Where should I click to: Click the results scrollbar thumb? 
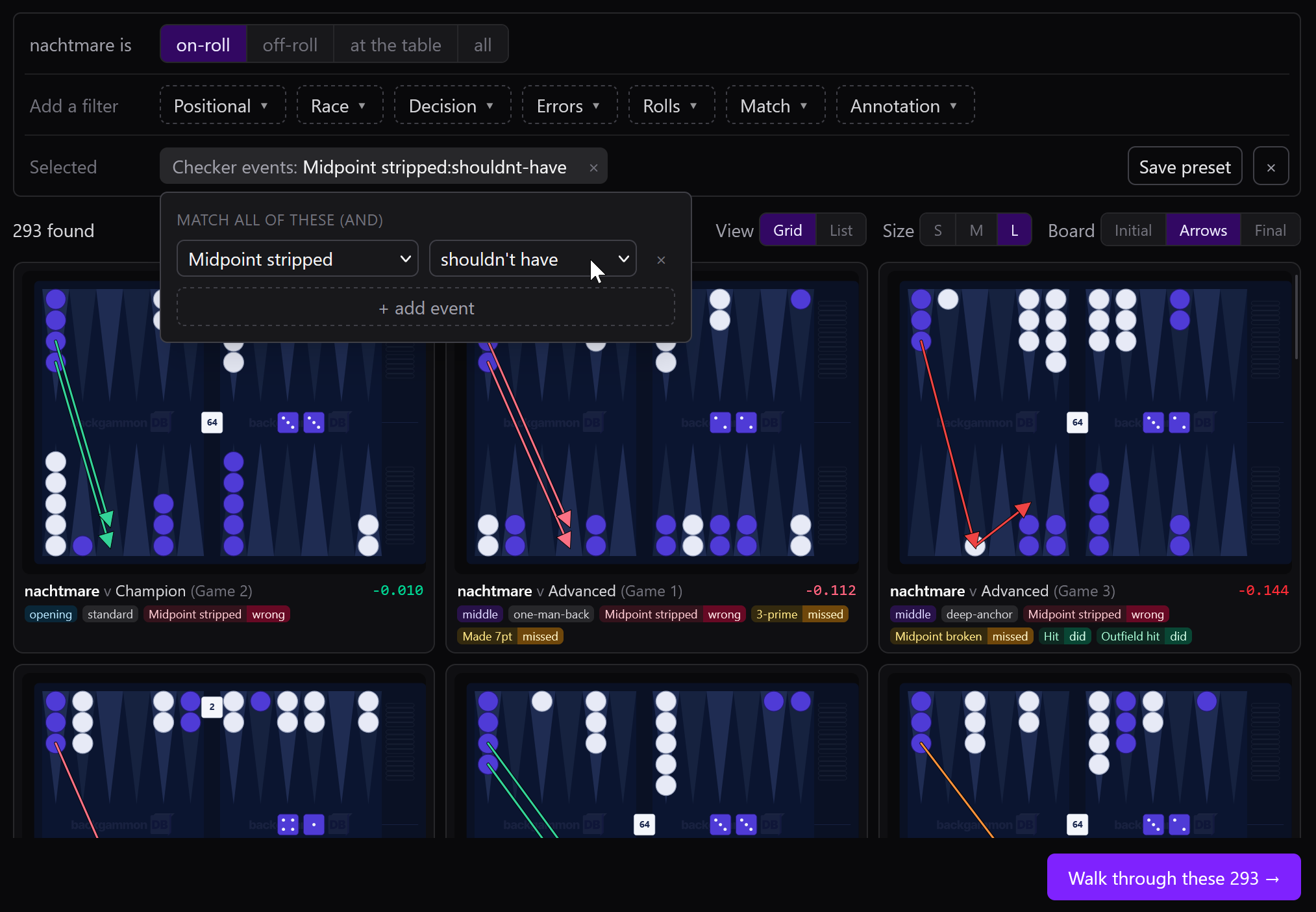click(1296, 316)
